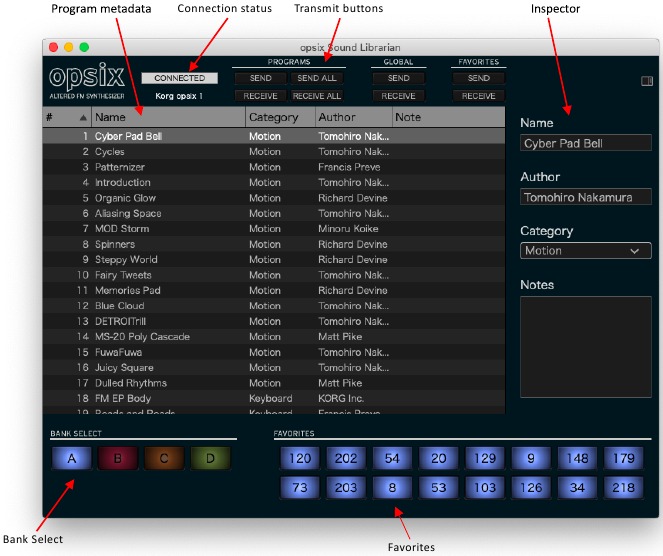Screen dimensions: 663x556
Task: Select program row Steppy World
Action: click(274, 260)
